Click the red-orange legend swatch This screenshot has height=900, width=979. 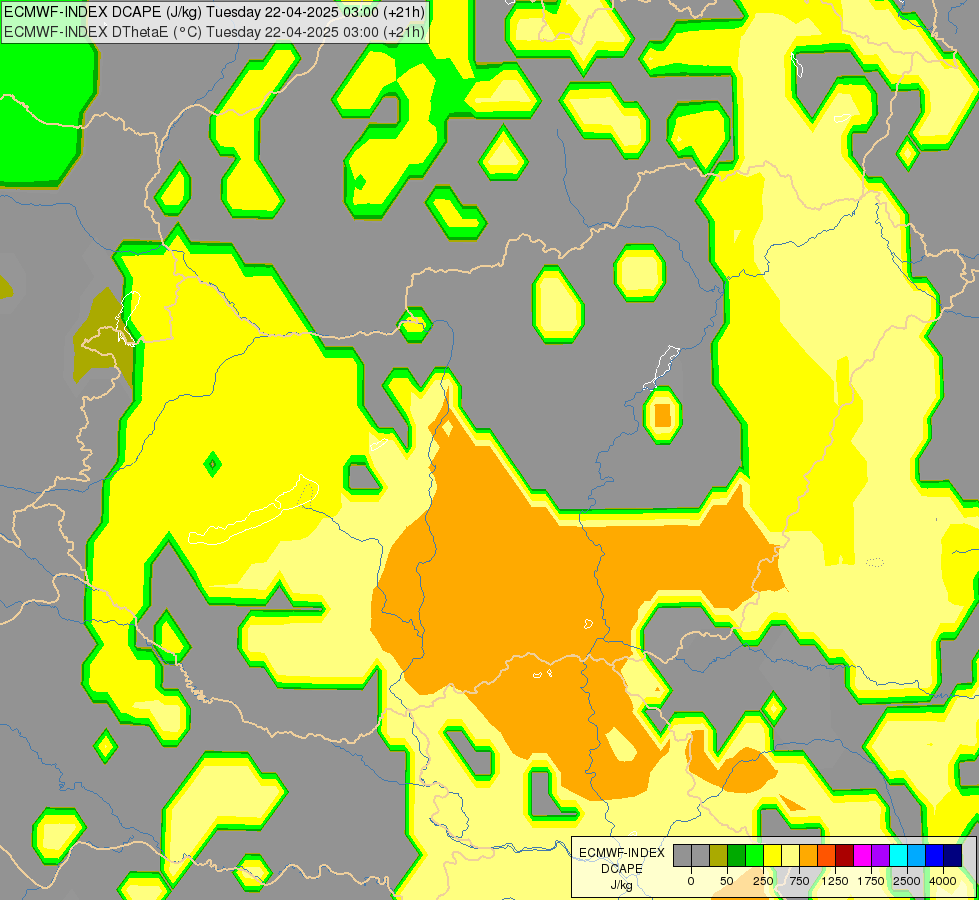coord(826,856)
